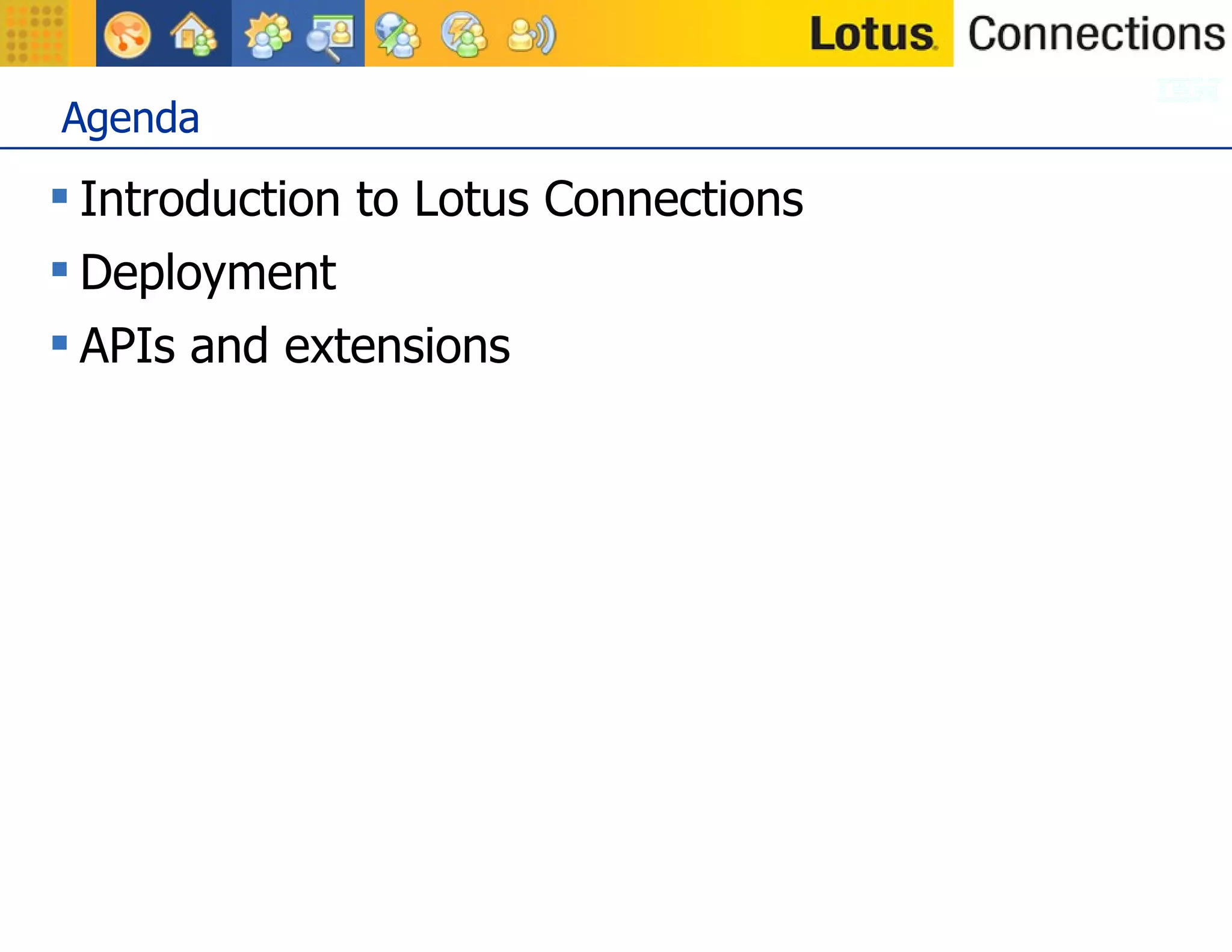Select the Activities lightning bolt icon
Viewport: 1232px width, 952px height.
pos(464,35)
